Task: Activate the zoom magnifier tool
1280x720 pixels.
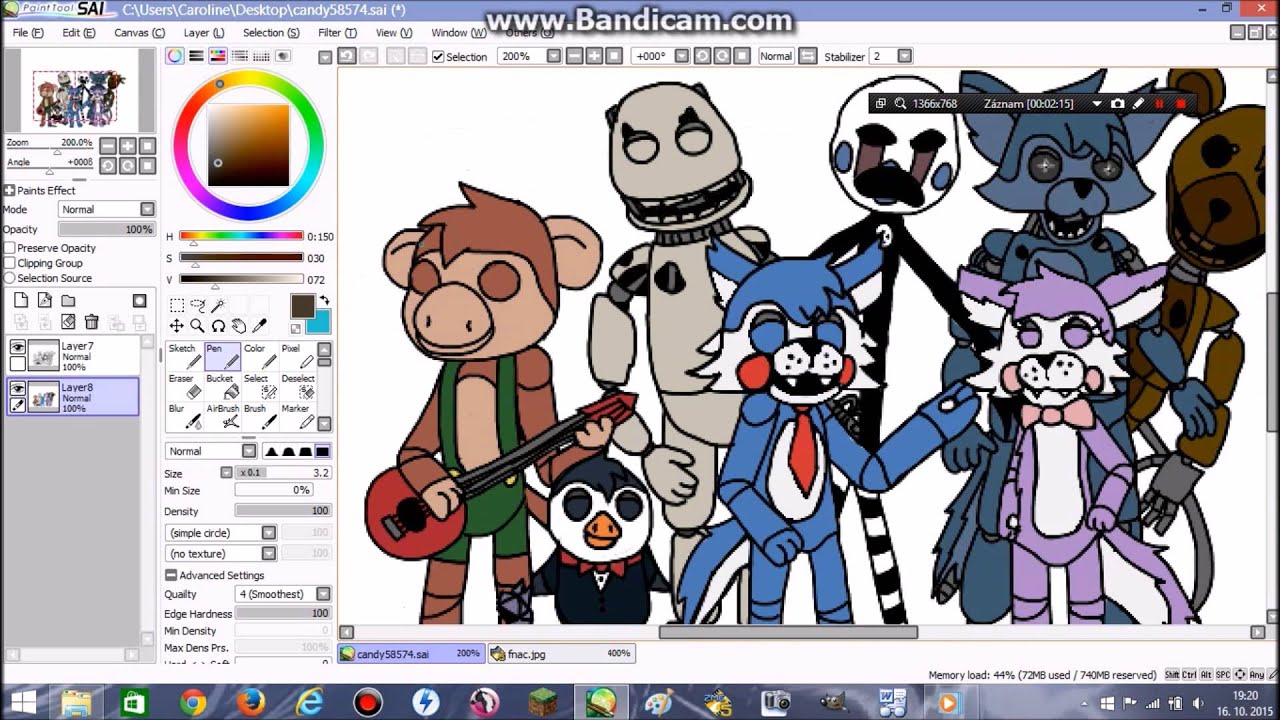Action: (x=198, y=326)
